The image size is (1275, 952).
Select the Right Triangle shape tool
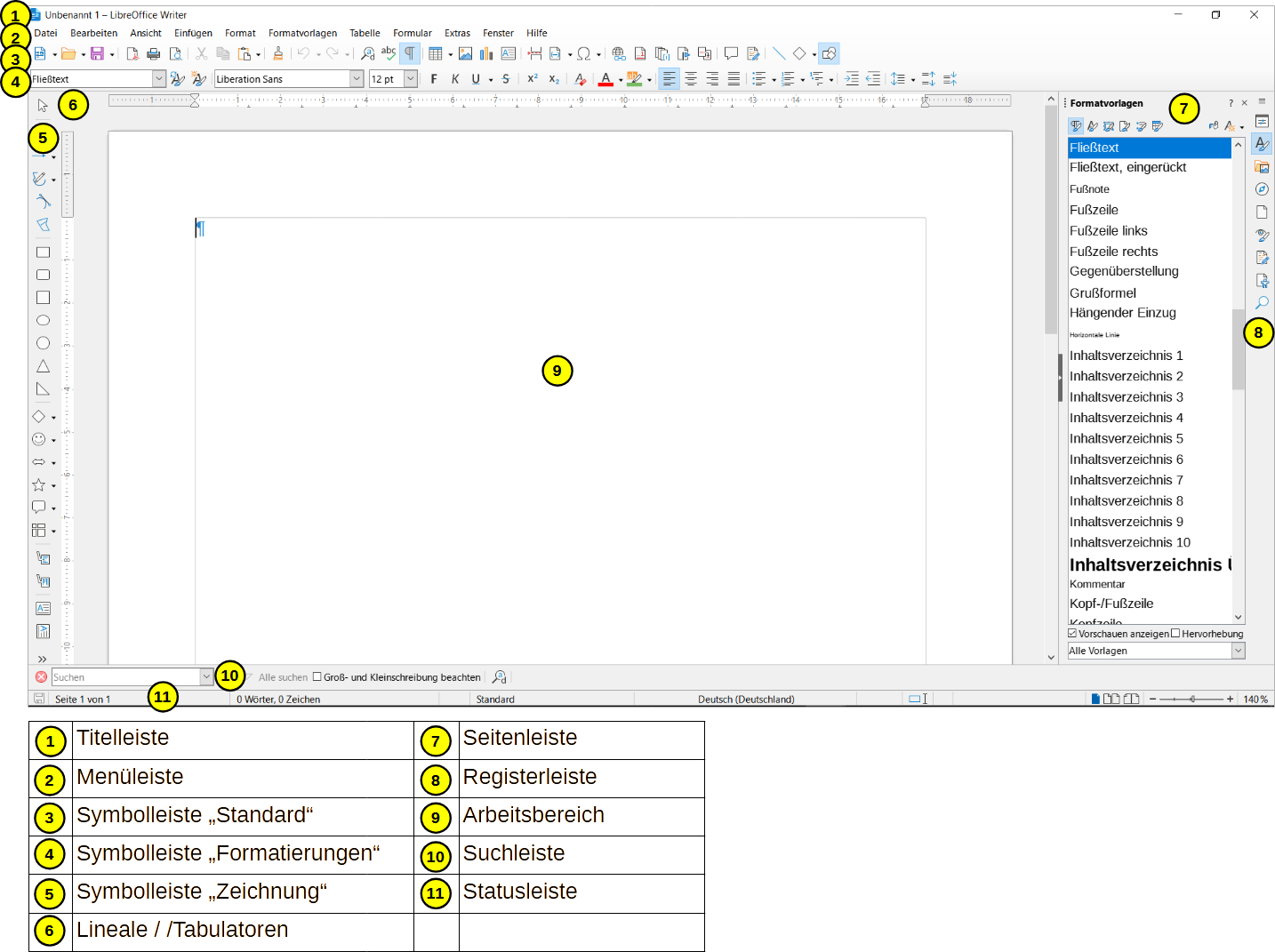[x=43, y=388]
